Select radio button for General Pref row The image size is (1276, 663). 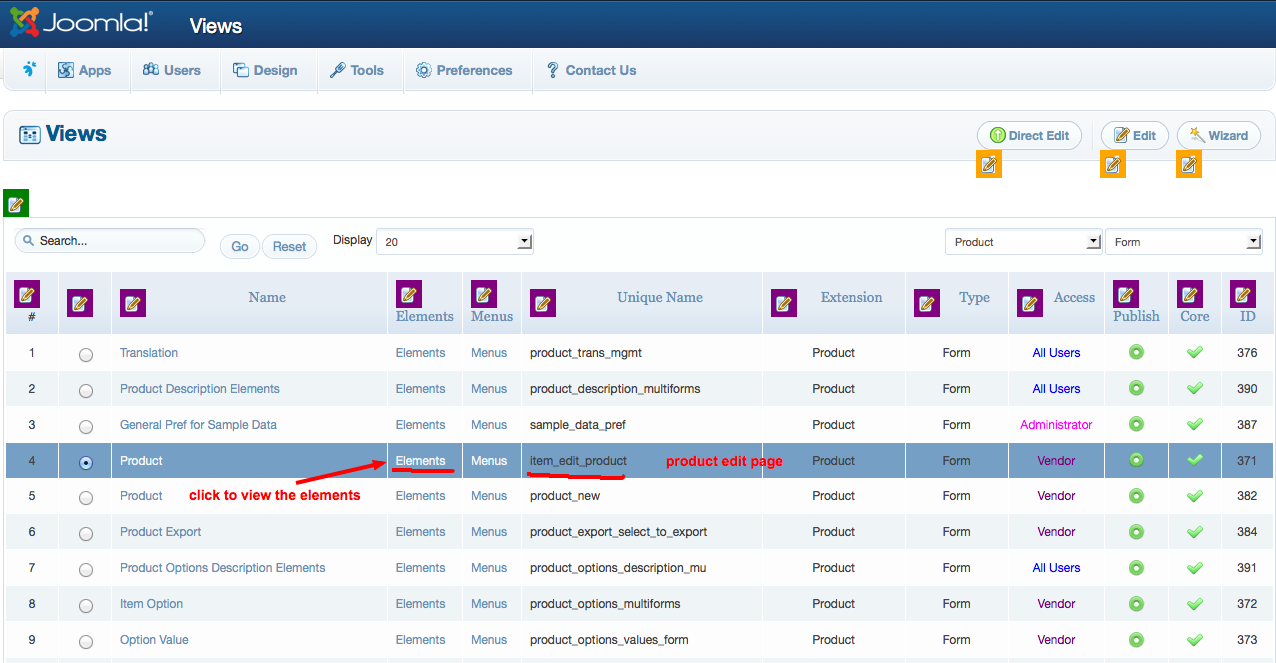pyautogui.click(x=86, y=426)
